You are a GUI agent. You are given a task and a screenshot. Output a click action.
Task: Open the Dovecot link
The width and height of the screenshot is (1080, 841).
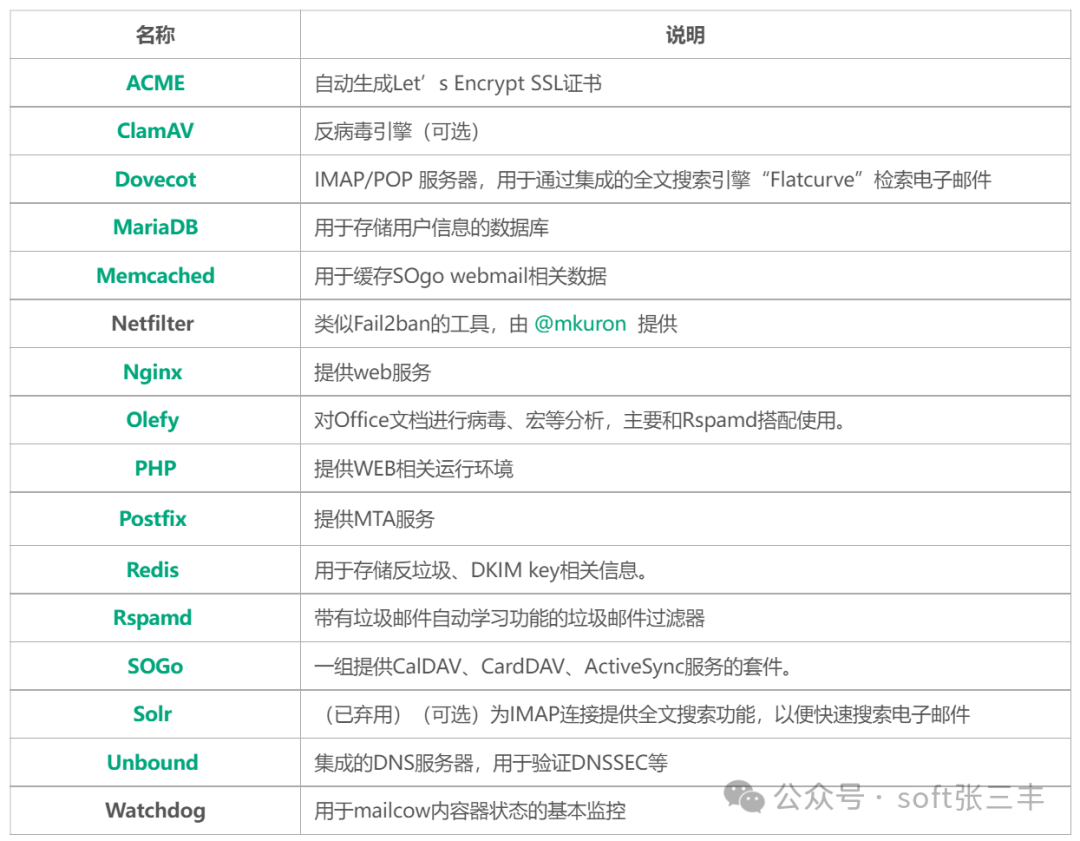(155, 179)
